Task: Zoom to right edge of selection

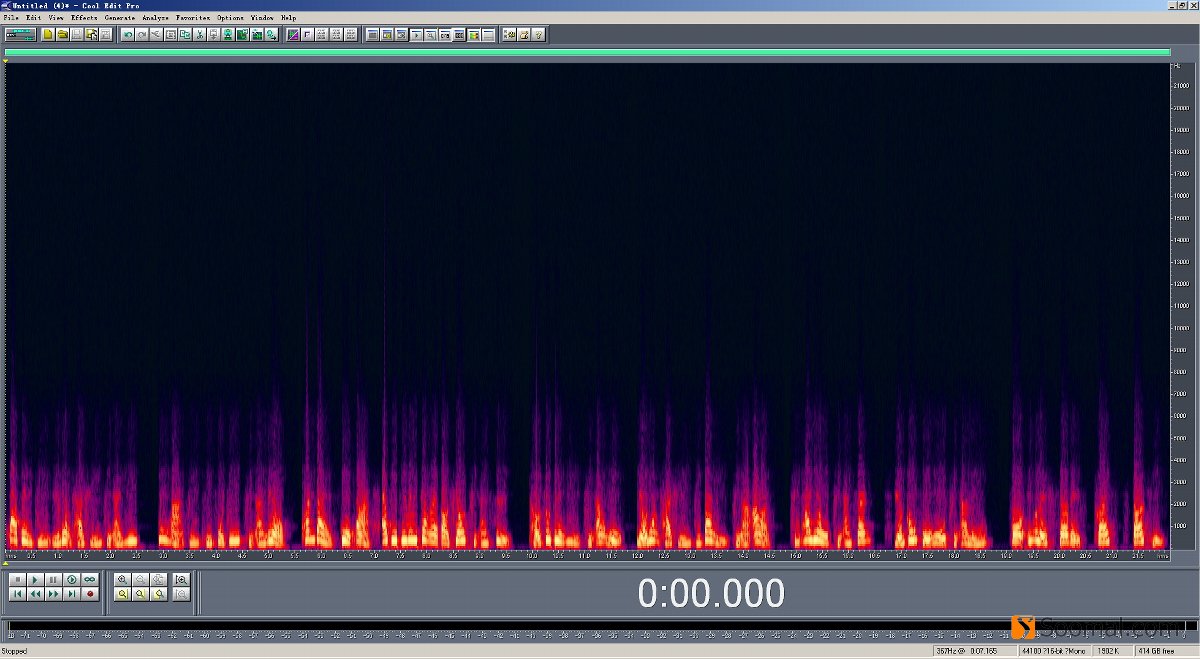Action: click(x=158, y=594)
